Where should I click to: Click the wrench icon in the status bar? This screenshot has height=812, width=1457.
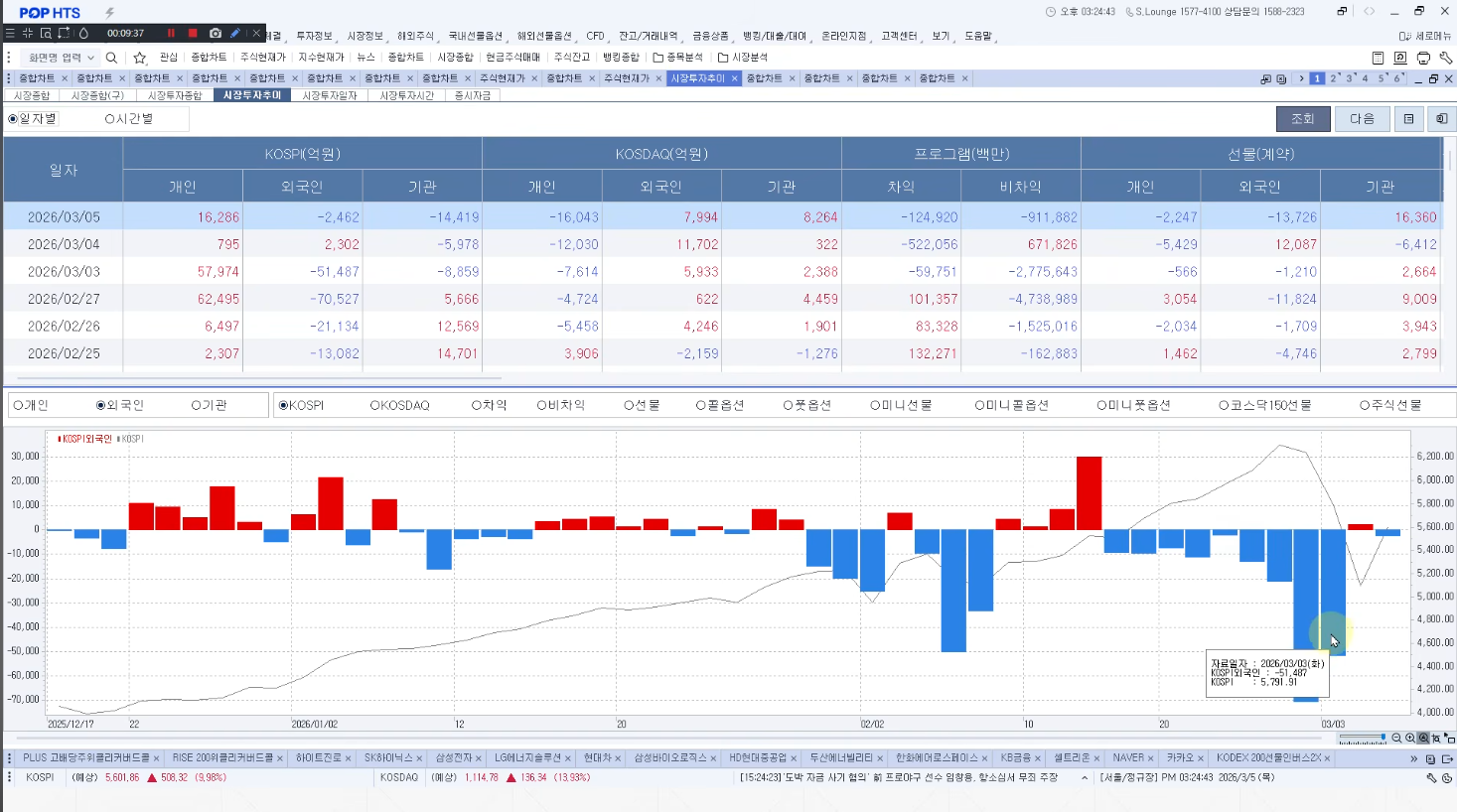tap(1432, 778)
